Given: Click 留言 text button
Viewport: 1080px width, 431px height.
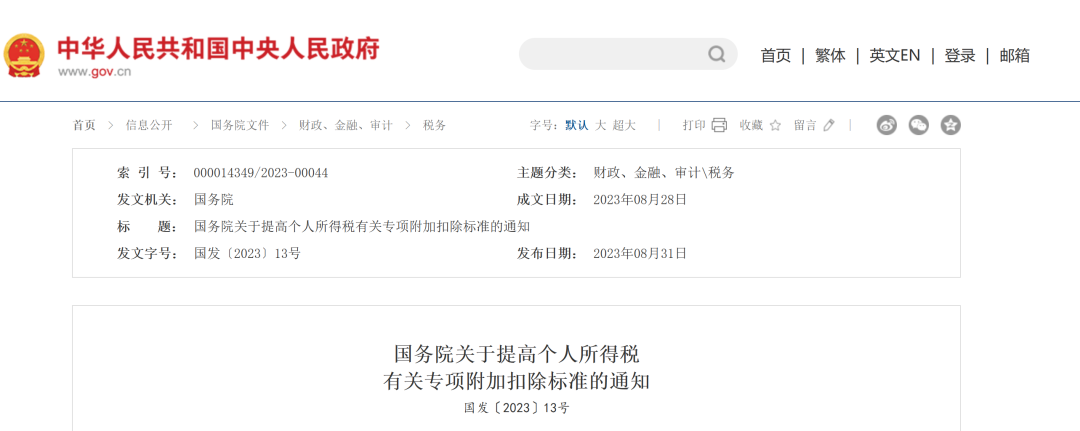Looking at the screenshot, I should pos(805,125).
